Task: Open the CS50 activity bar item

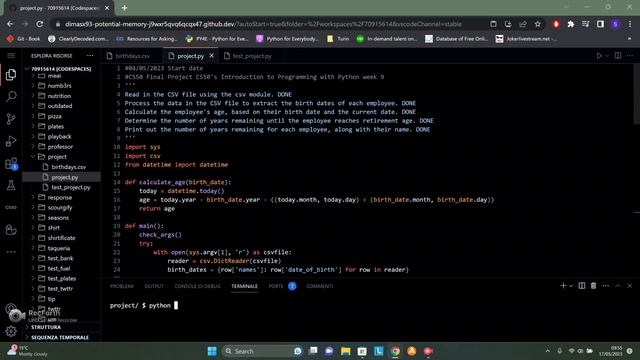Action: coord(11,207)
